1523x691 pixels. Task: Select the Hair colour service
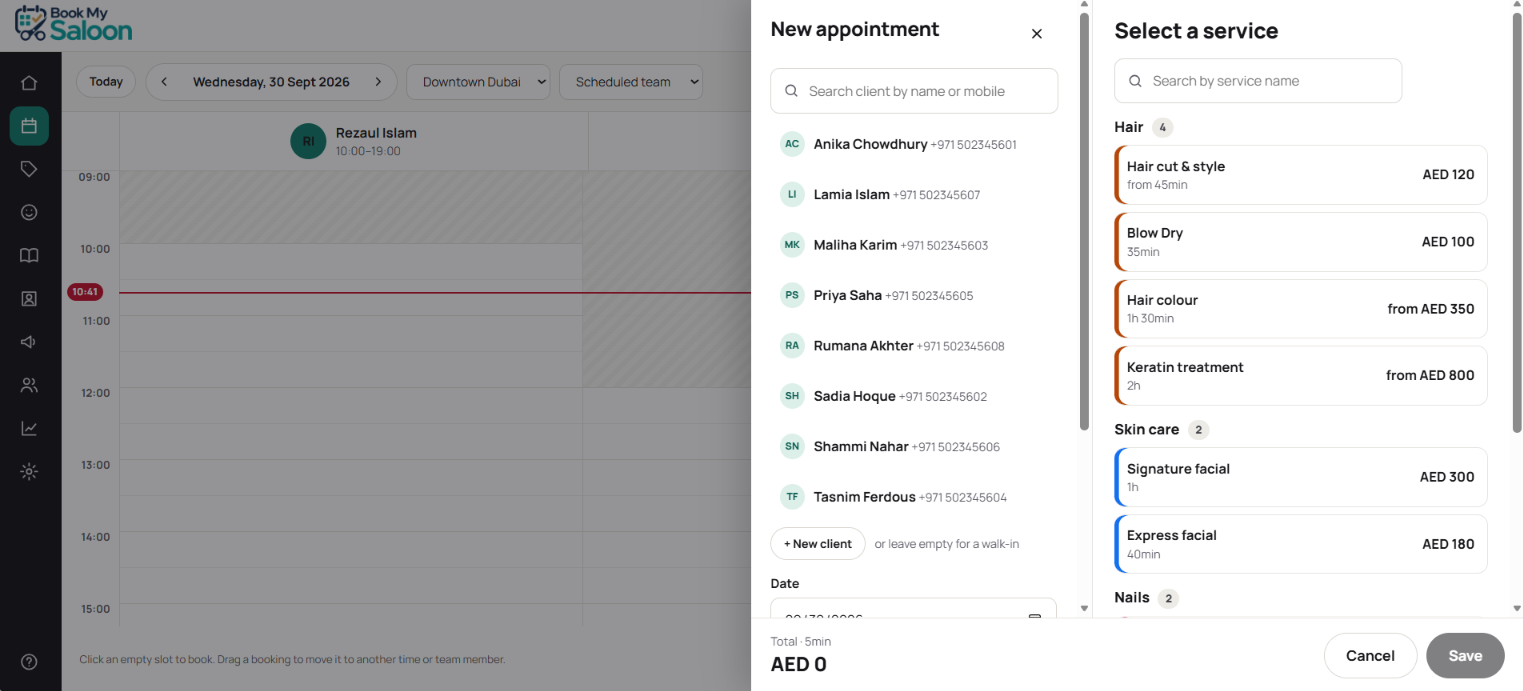tap(1301, 309)
